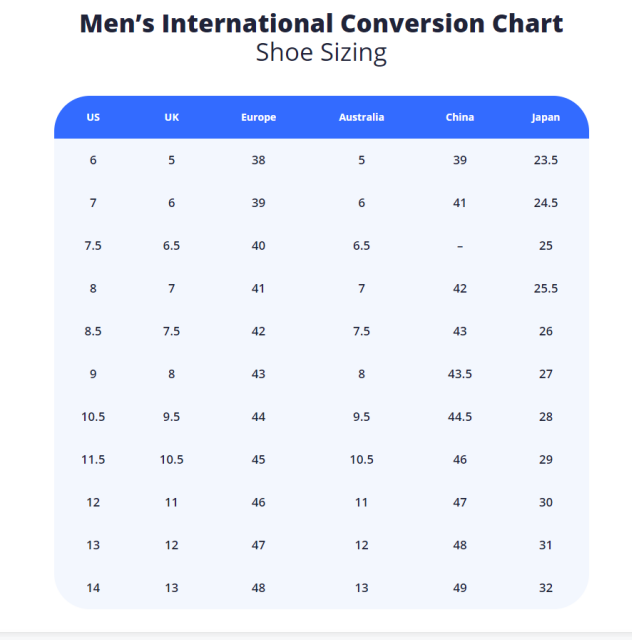Click China size 44.5 cell
The height and width of the screenshot is (640, 632).
[460, 417]
